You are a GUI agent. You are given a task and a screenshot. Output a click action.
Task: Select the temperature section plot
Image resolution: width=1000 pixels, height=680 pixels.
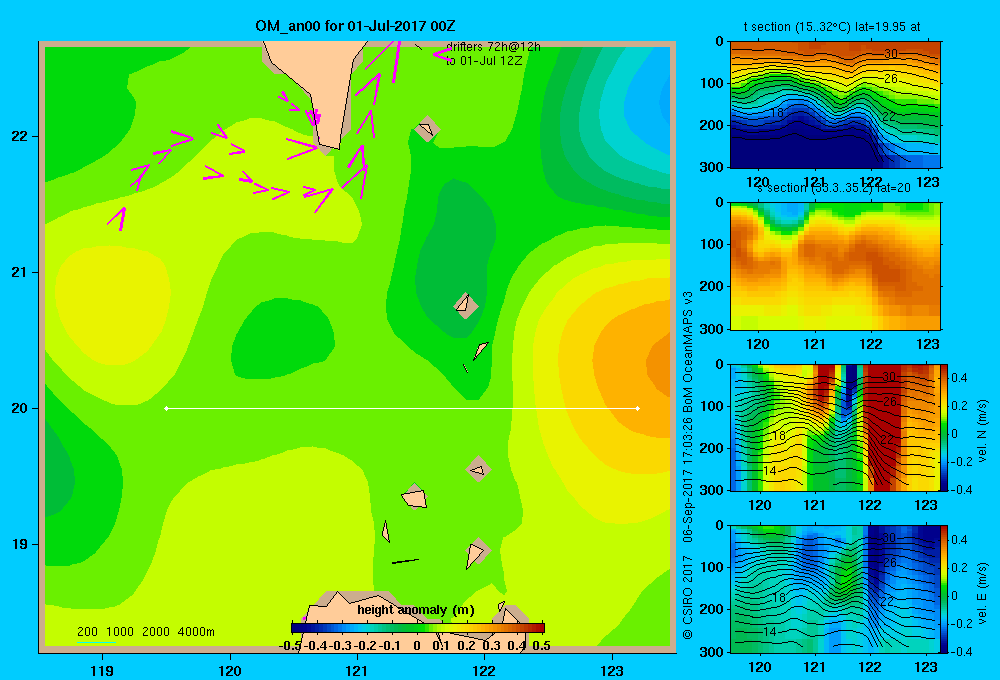click(x=835, y=105)
